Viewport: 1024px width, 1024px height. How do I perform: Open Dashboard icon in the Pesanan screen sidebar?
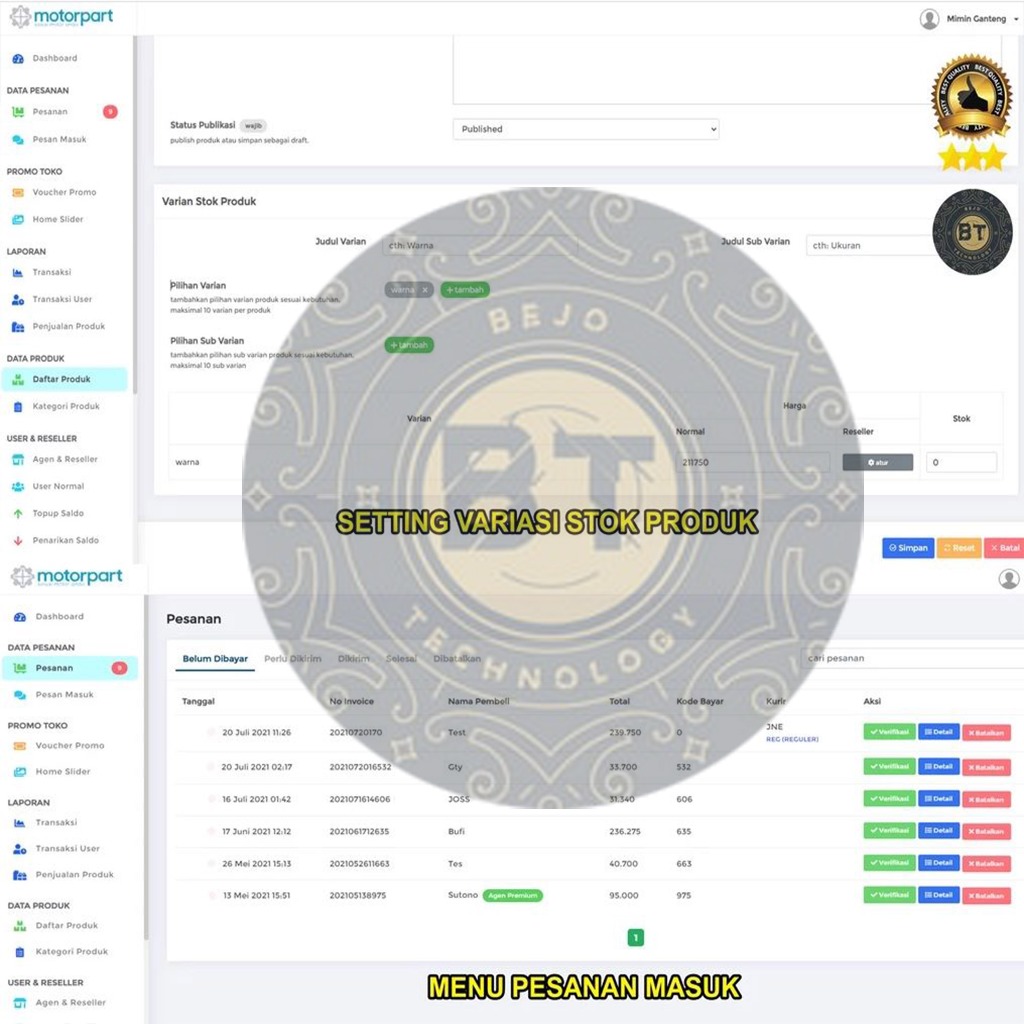(20, 616)
